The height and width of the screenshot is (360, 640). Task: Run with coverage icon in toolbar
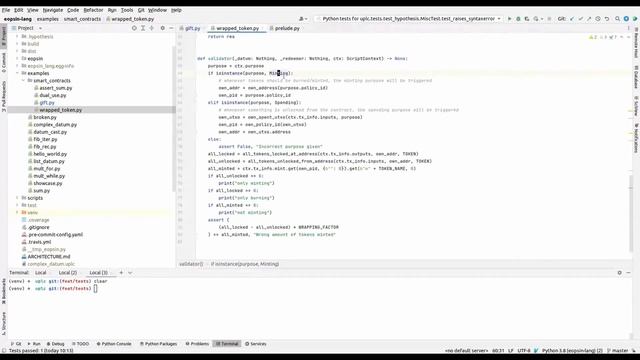[x=527, y=19]
